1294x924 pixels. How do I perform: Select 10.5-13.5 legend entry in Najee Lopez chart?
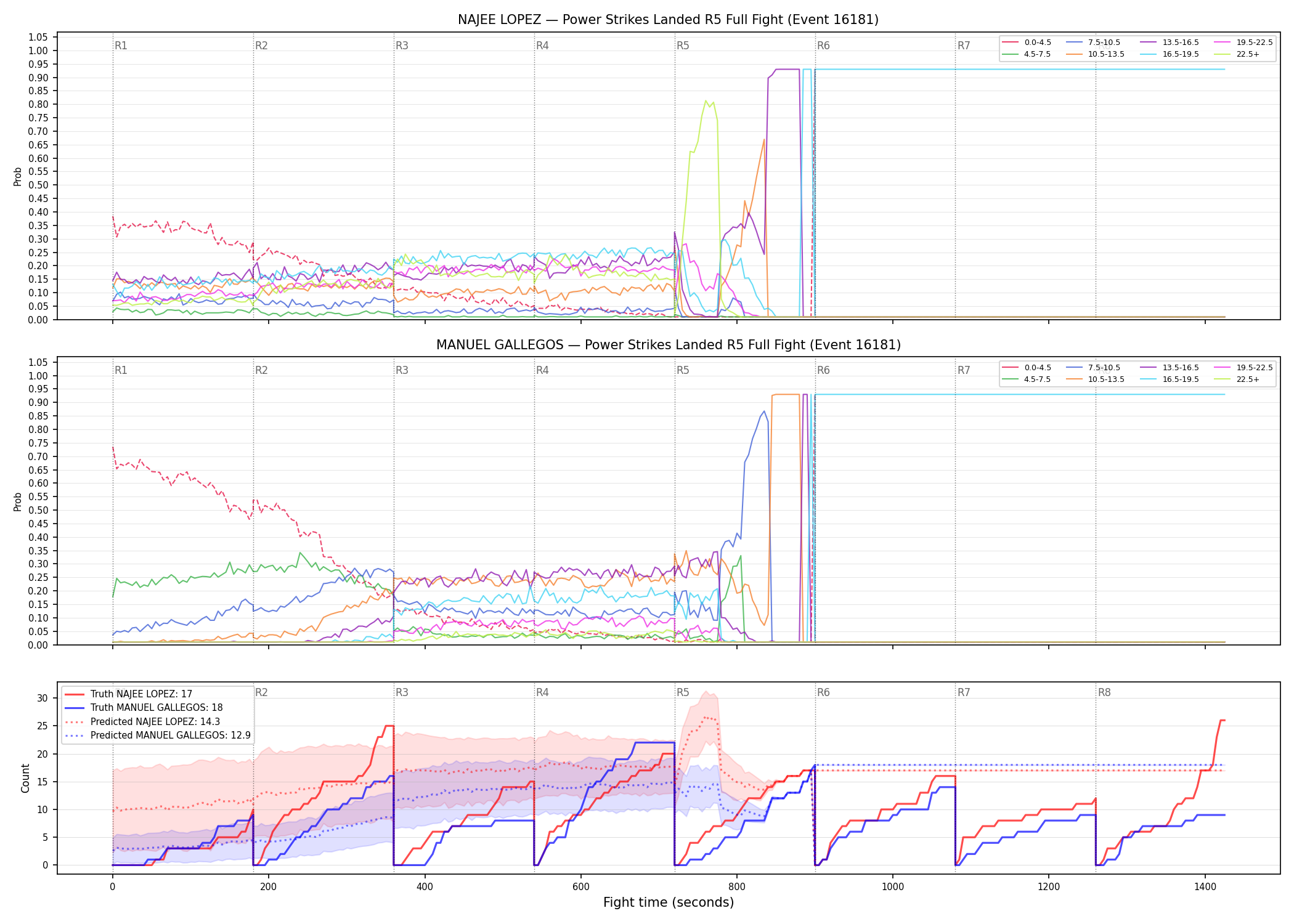[x=1095, y=54]
